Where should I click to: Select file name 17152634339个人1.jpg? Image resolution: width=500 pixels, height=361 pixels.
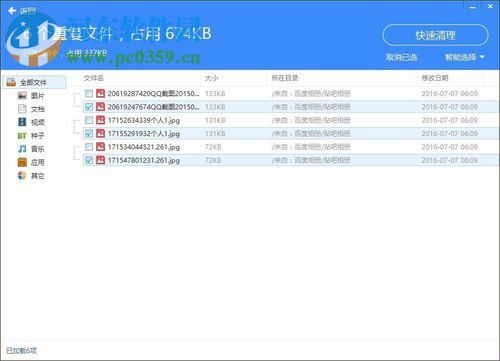[144, 120]
